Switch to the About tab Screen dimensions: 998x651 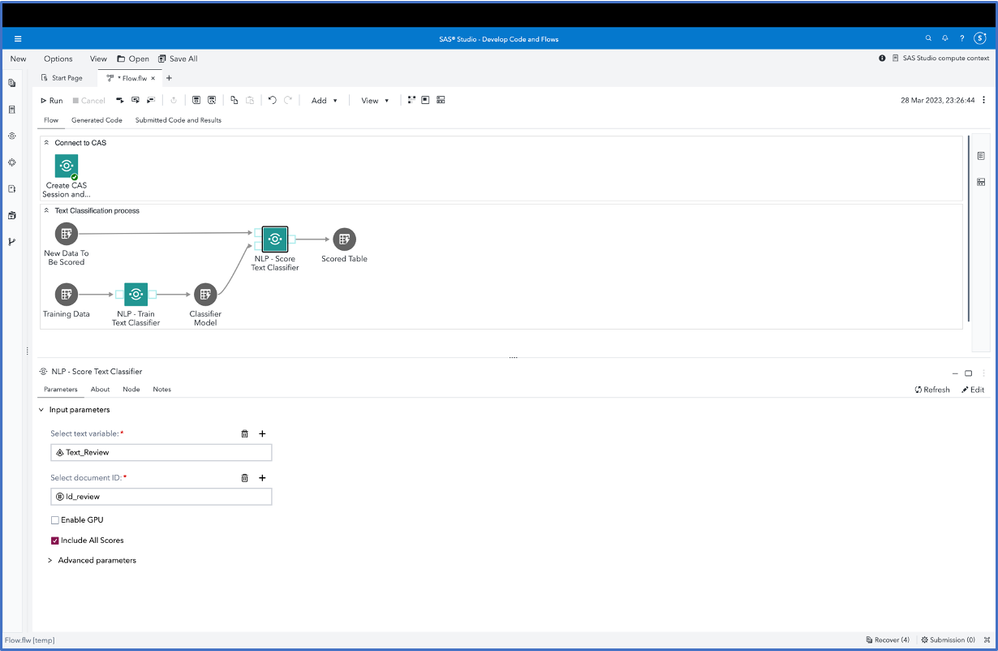pyautogui.click(x=100, y=389)
